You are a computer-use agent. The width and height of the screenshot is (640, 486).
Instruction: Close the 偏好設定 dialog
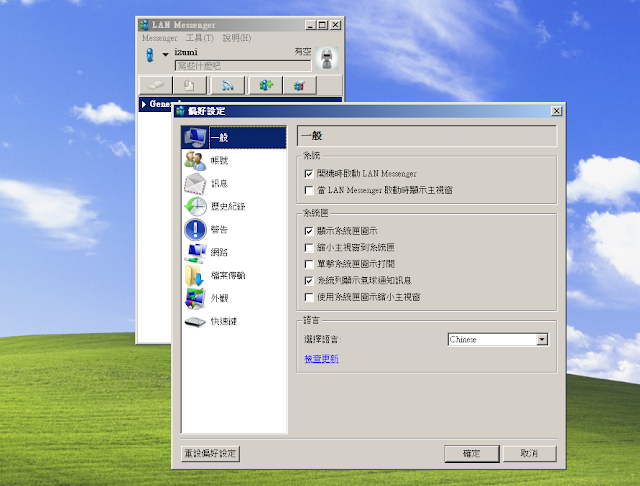point(556,111)
